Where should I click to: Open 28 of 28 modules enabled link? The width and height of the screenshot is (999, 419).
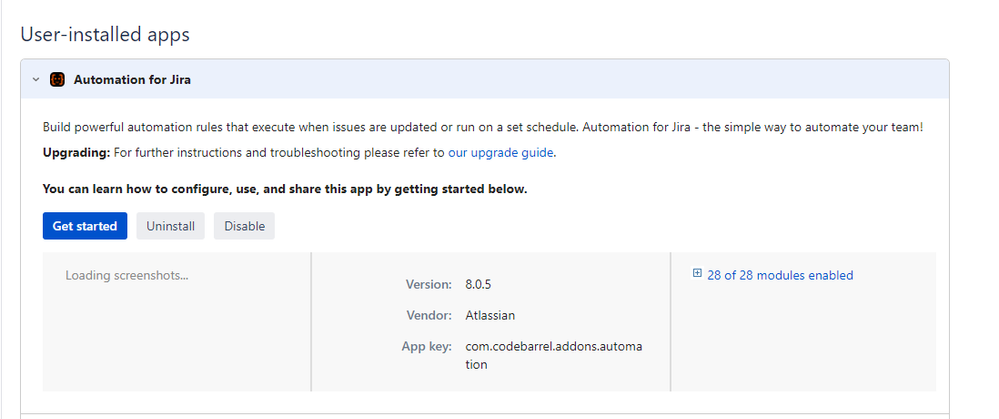point(780,275)
